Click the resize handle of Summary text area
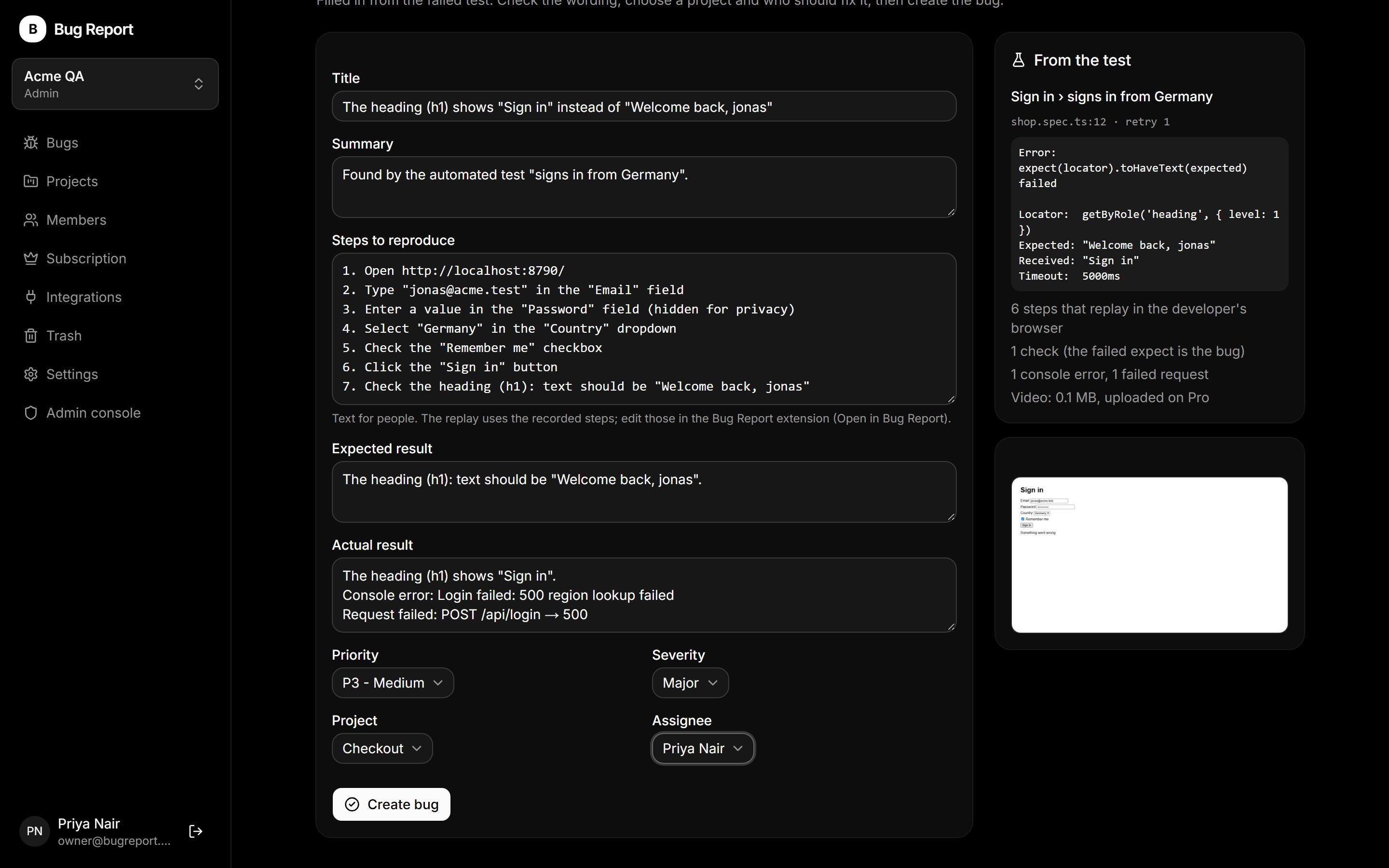This screenshot has height=868, width=1389. point(951,212)
